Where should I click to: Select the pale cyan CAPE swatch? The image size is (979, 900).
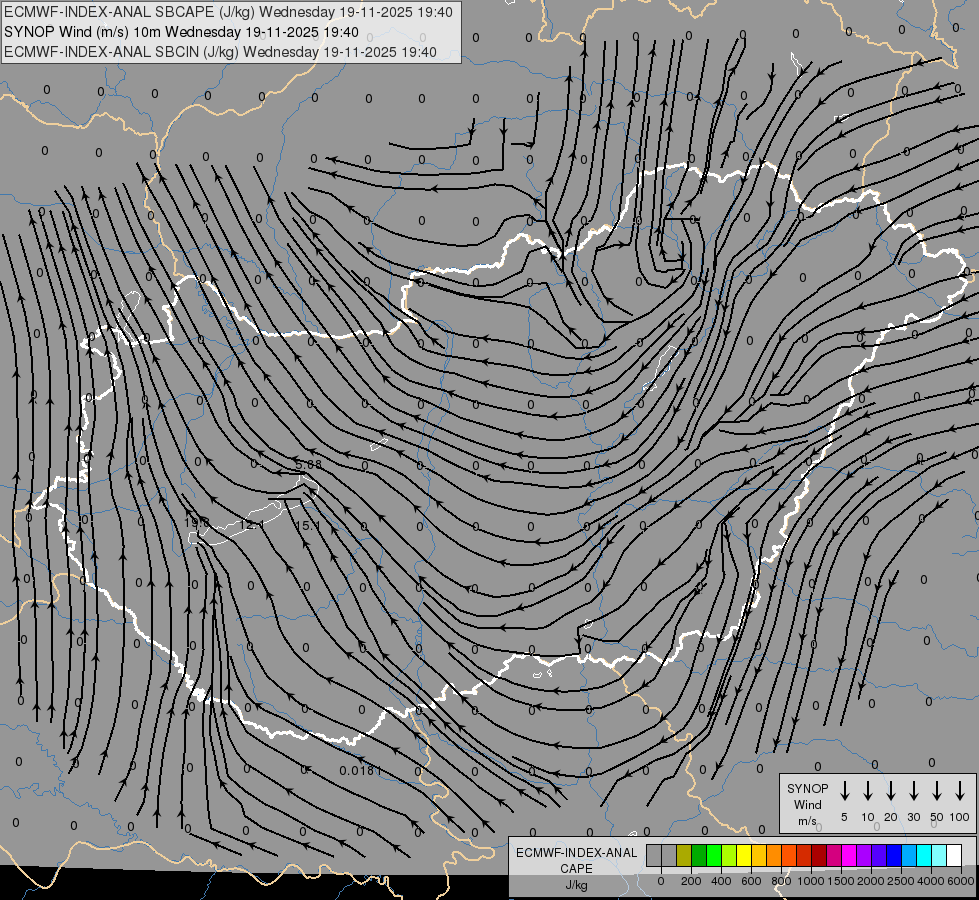click(940, 855)
